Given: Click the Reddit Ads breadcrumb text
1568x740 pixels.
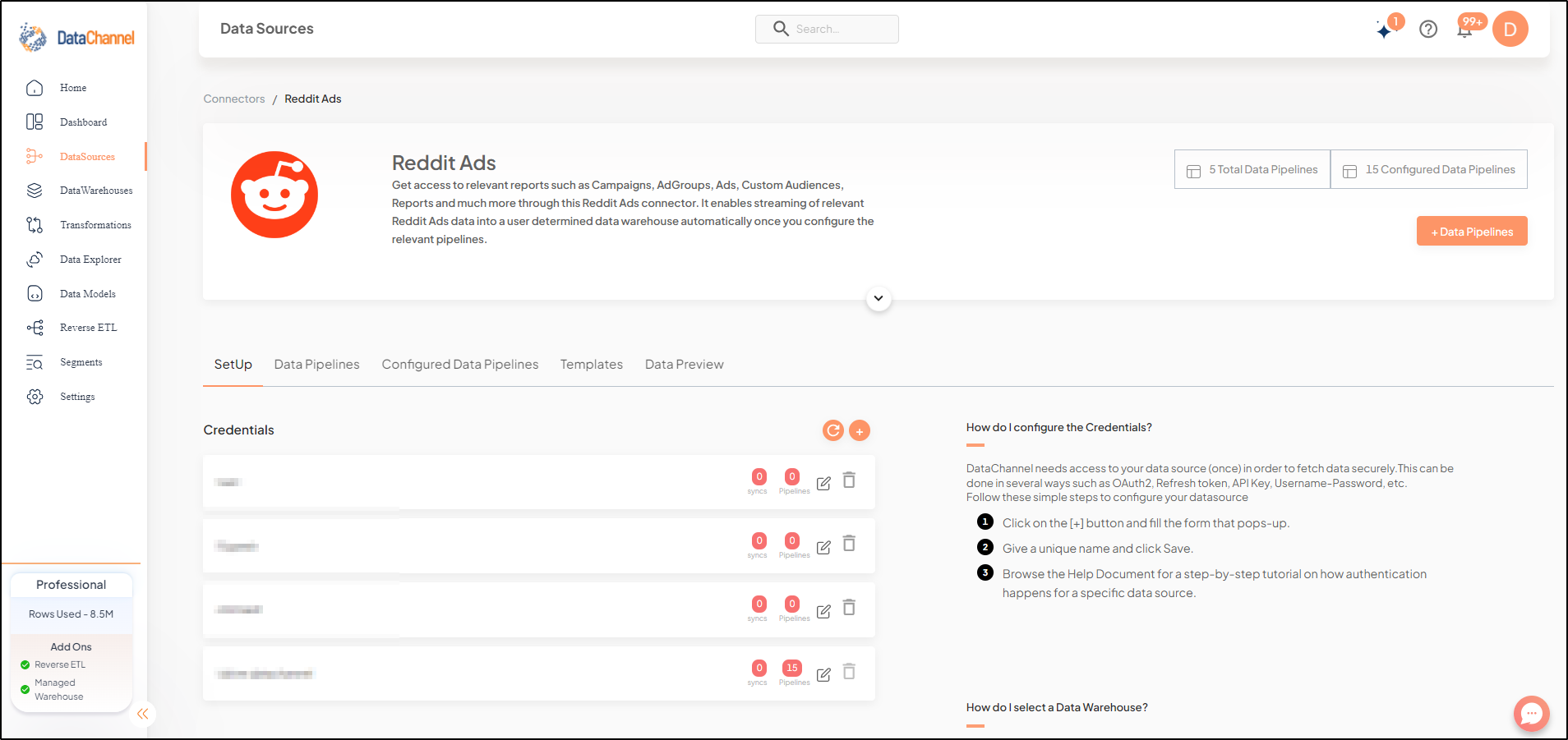Looking at the screenshot, I should point(313,99).
